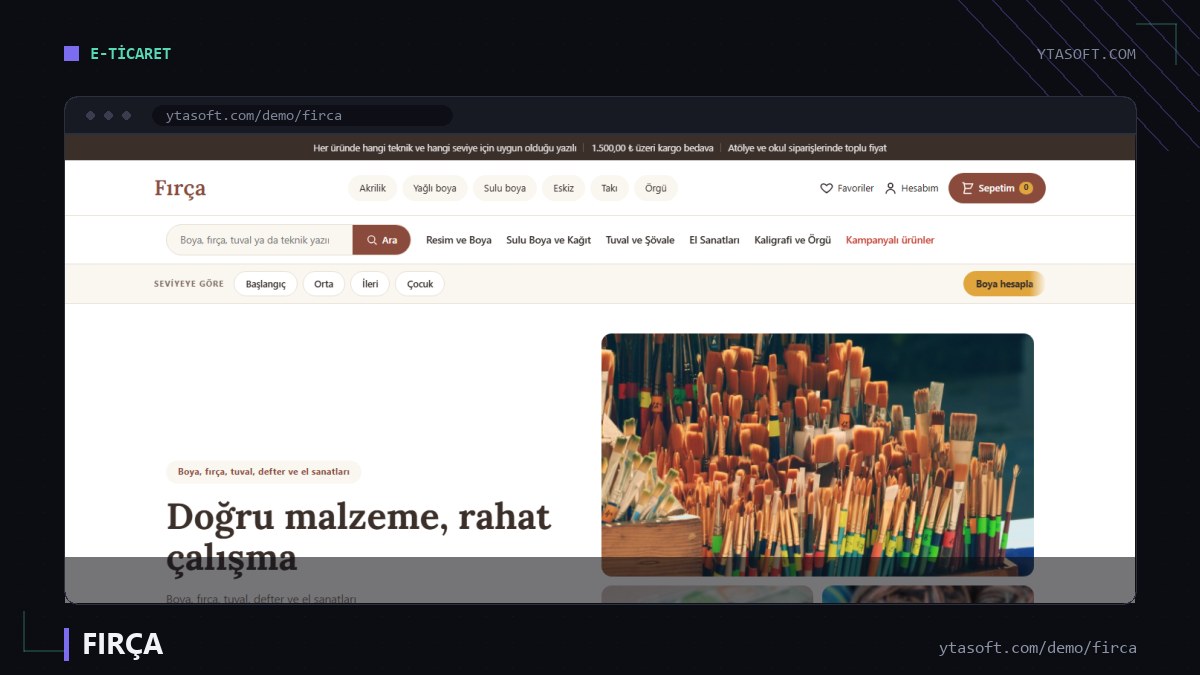The image size is (1200, 675).
Task: Filter by Orta level
Action: click(324, 284)
